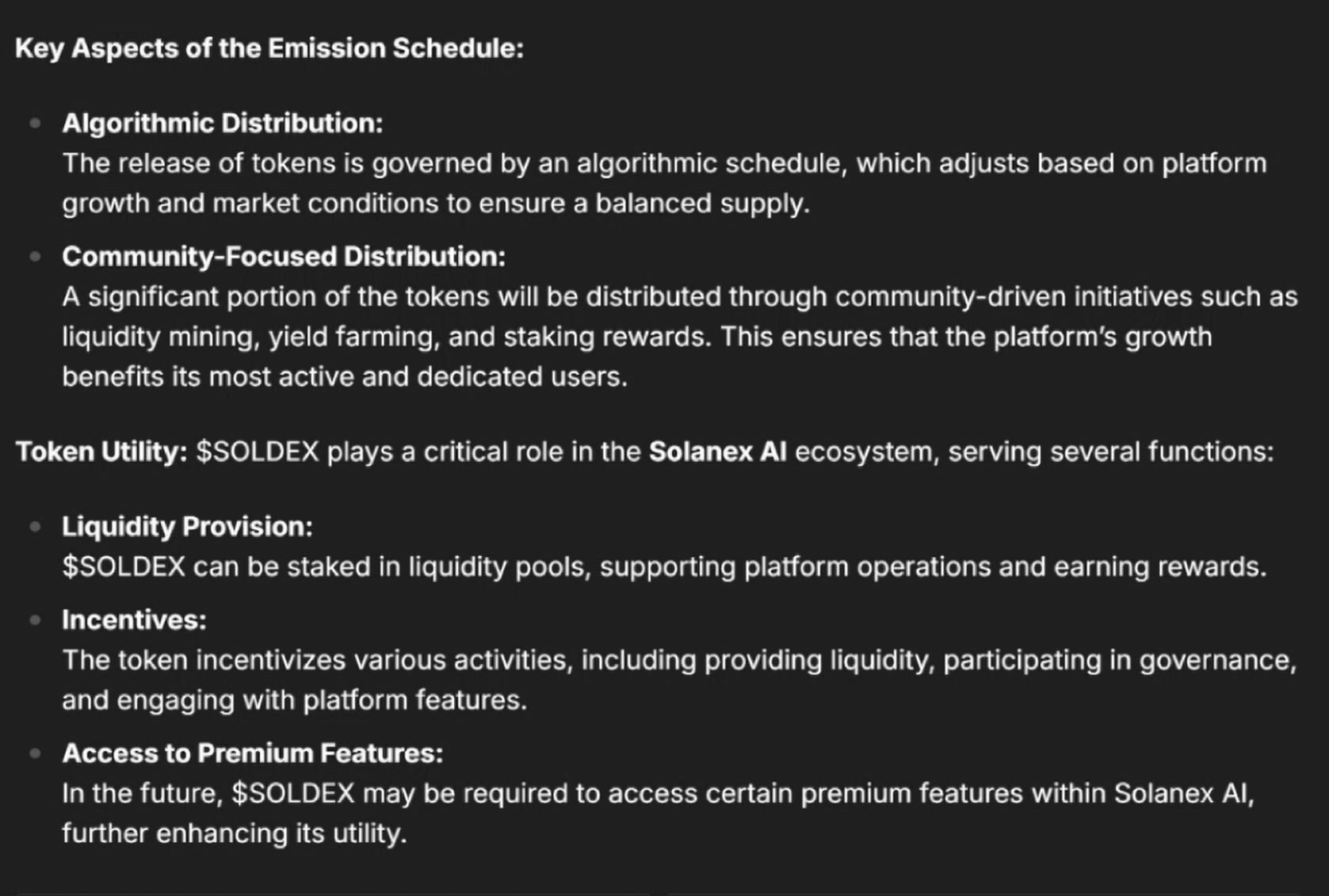Click the bullet dot beside Liquidity Provision
Screen dimensions: 1329x896
click(x=35, y=527)
